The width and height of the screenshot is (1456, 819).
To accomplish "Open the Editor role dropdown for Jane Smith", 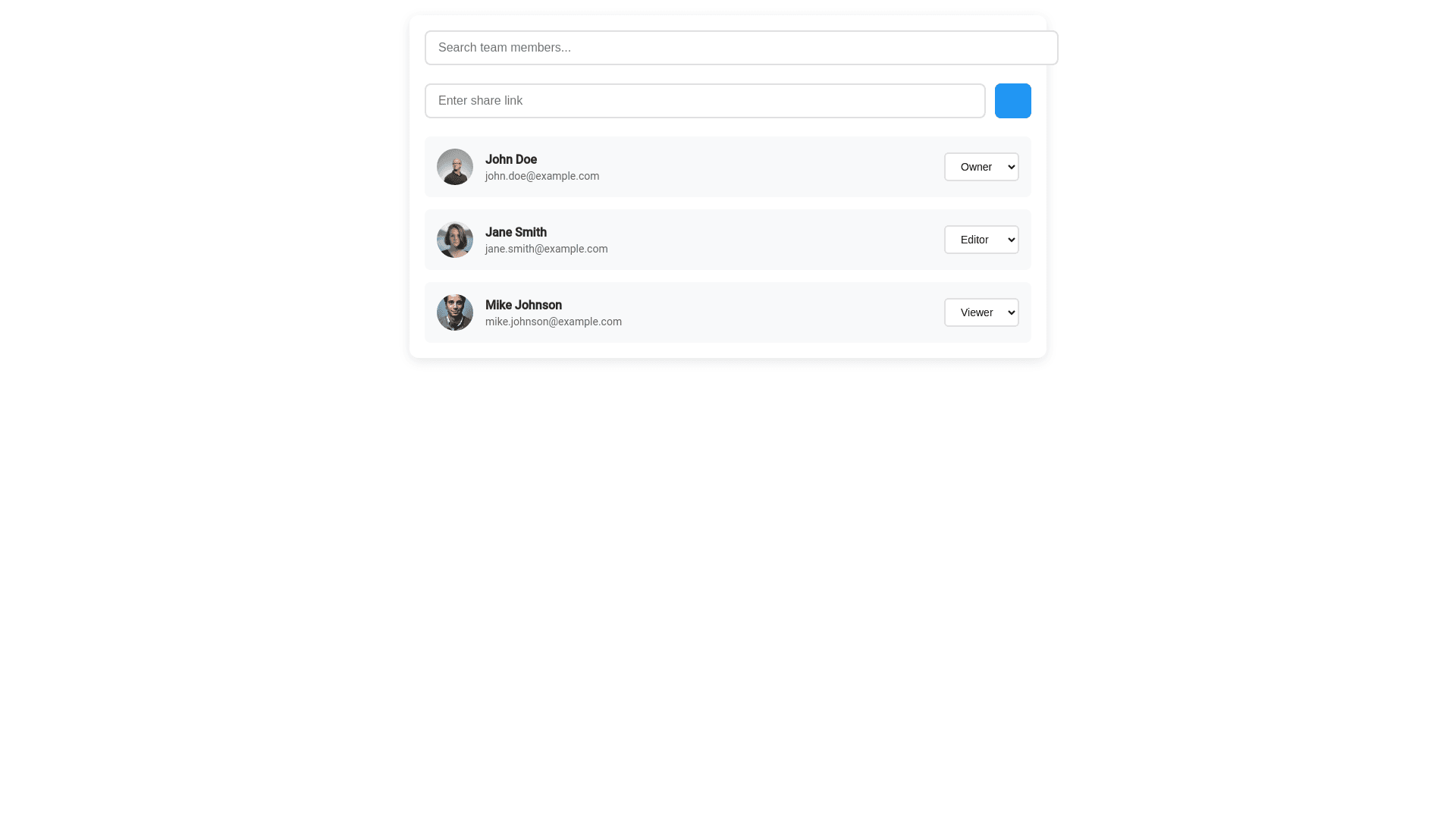I will click(981, 239).
